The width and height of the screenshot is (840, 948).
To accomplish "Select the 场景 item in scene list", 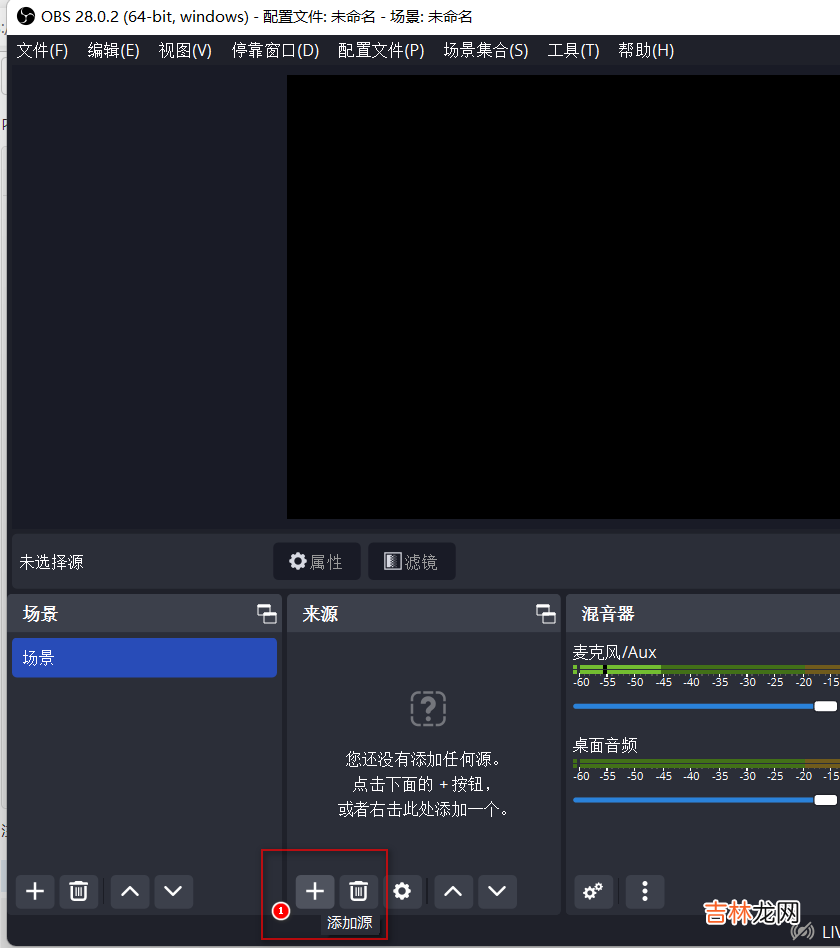I will tap(144, 658).
